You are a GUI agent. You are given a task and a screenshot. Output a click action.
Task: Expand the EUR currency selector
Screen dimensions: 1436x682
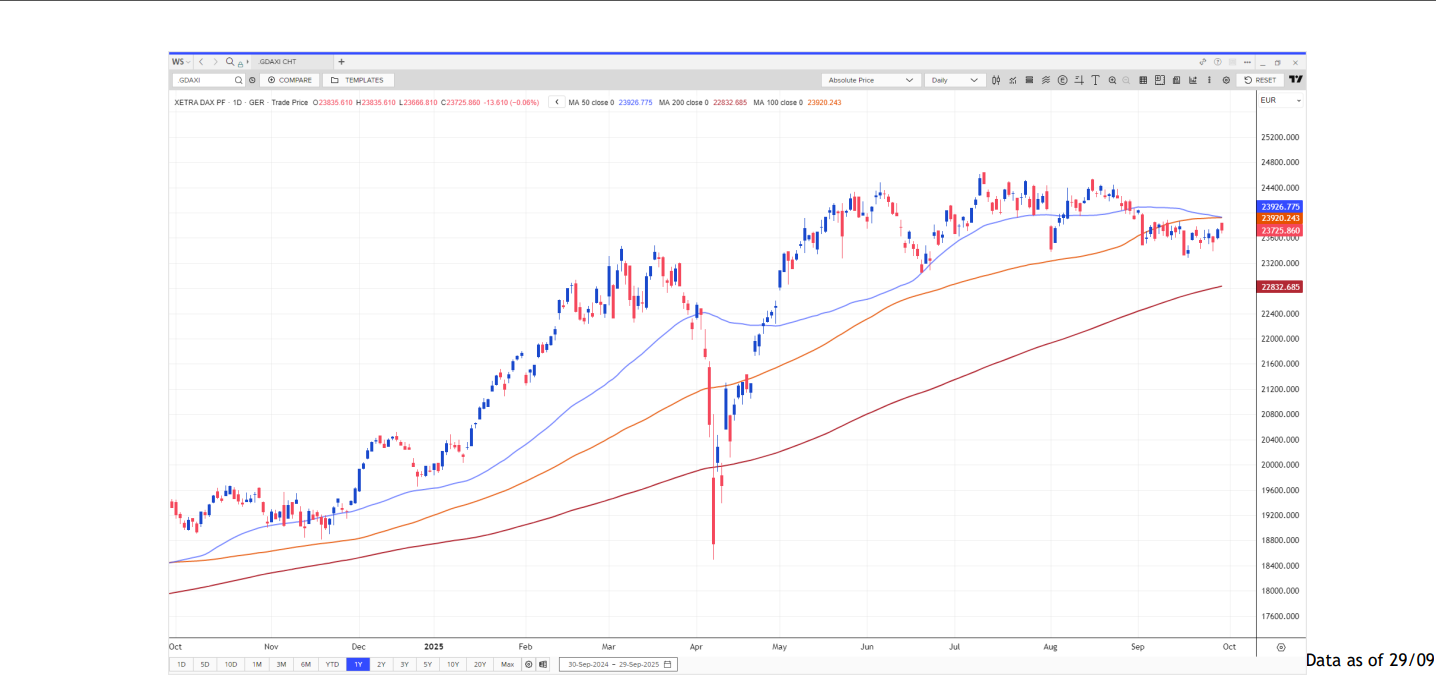(x=1280, y=100)
